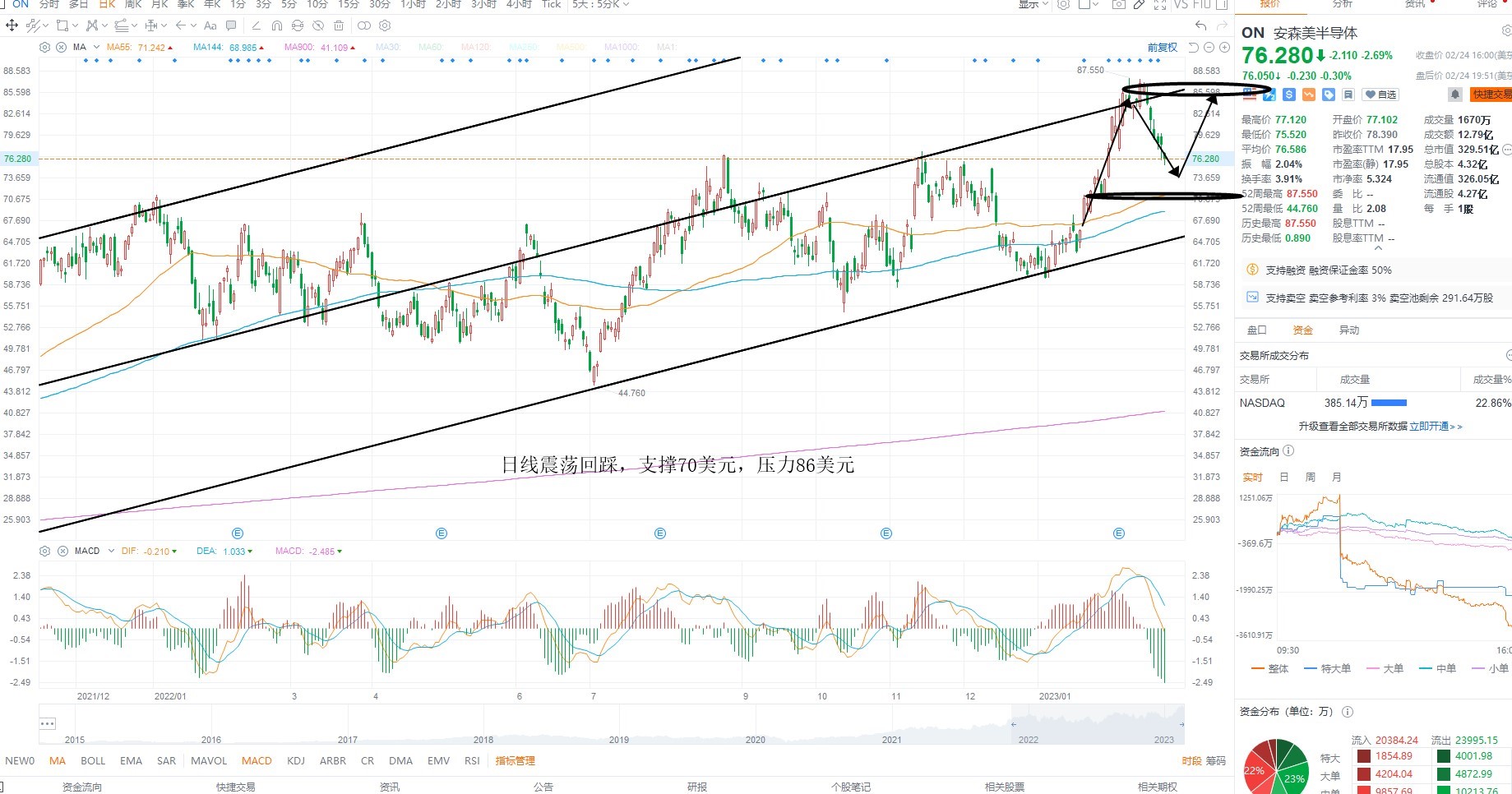Add a comment bubble annotation
This screenshot has width=1512, height=794.
231,25
